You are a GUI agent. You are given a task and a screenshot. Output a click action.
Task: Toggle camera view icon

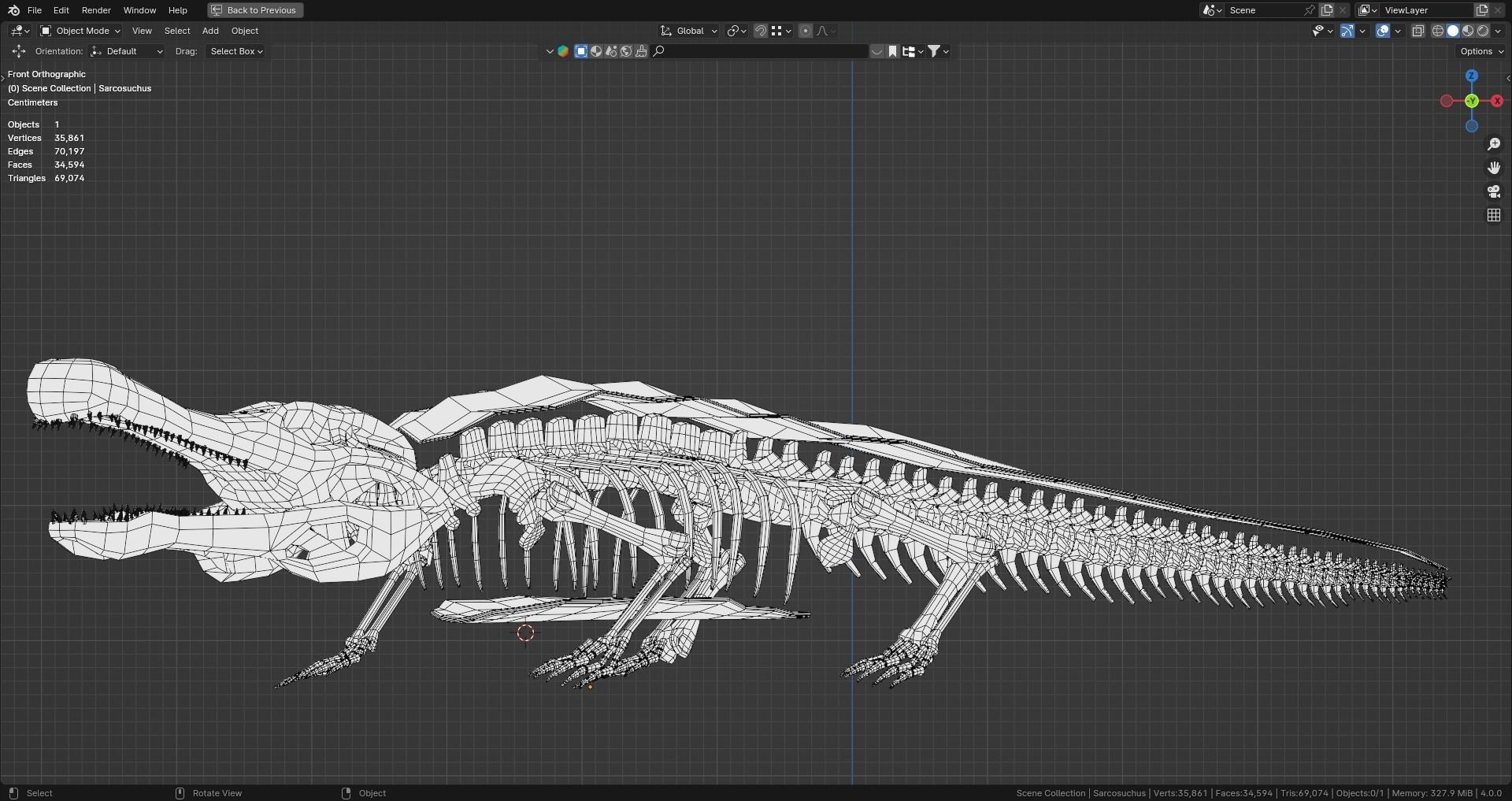(x=1493, y=191)
